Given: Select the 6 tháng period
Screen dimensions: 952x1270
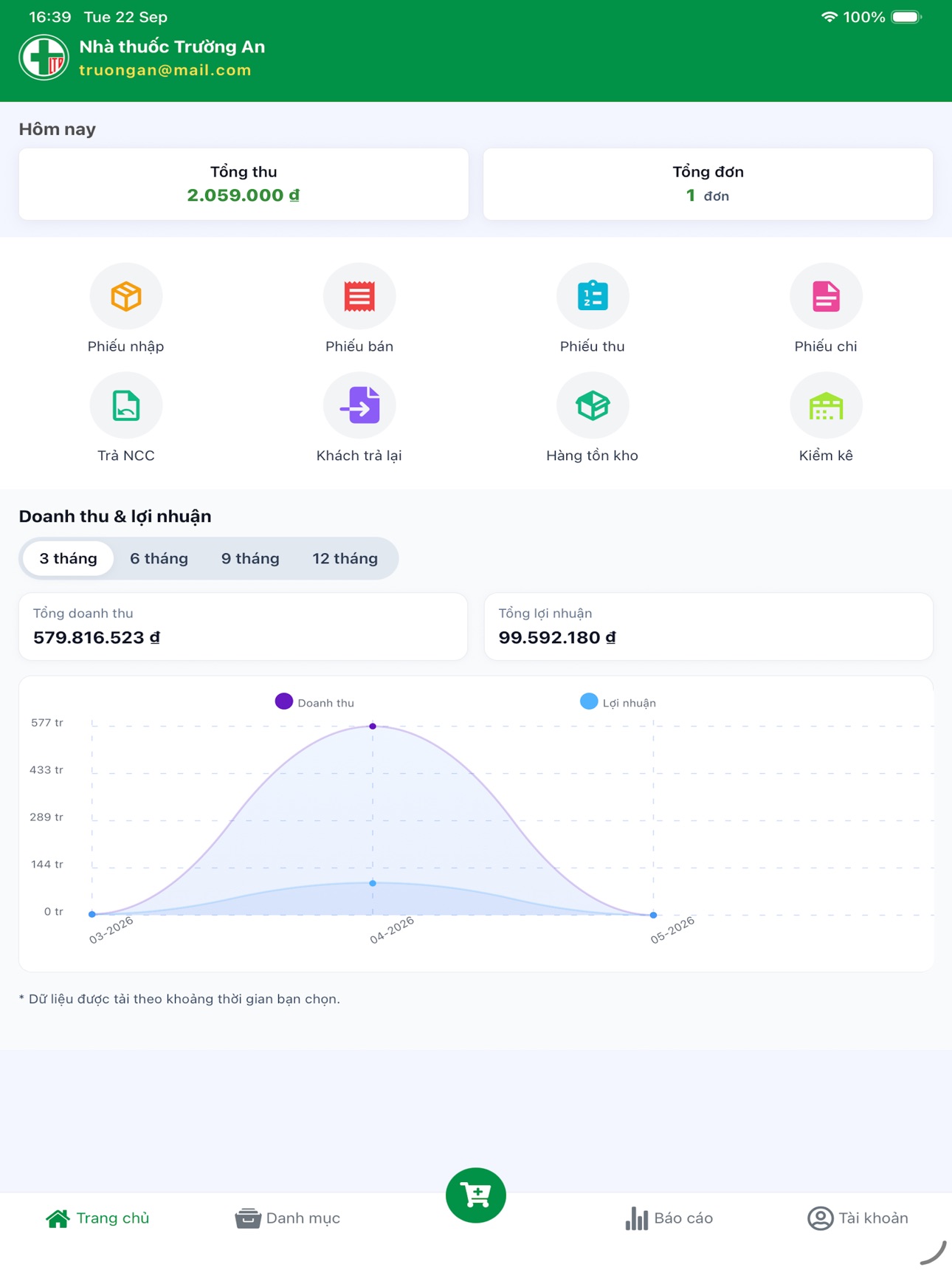Looking at the screenshot, I should pos(159,558).
